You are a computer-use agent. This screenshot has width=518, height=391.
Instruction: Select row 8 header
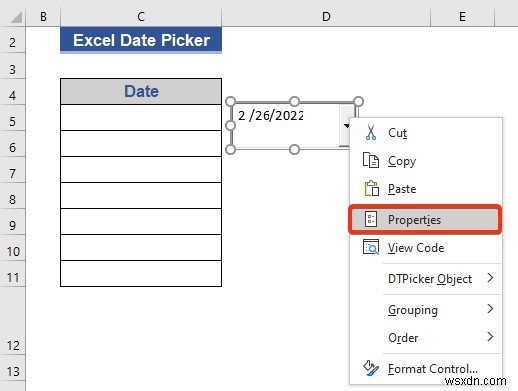pyautogui.click(x=12, y=196)
